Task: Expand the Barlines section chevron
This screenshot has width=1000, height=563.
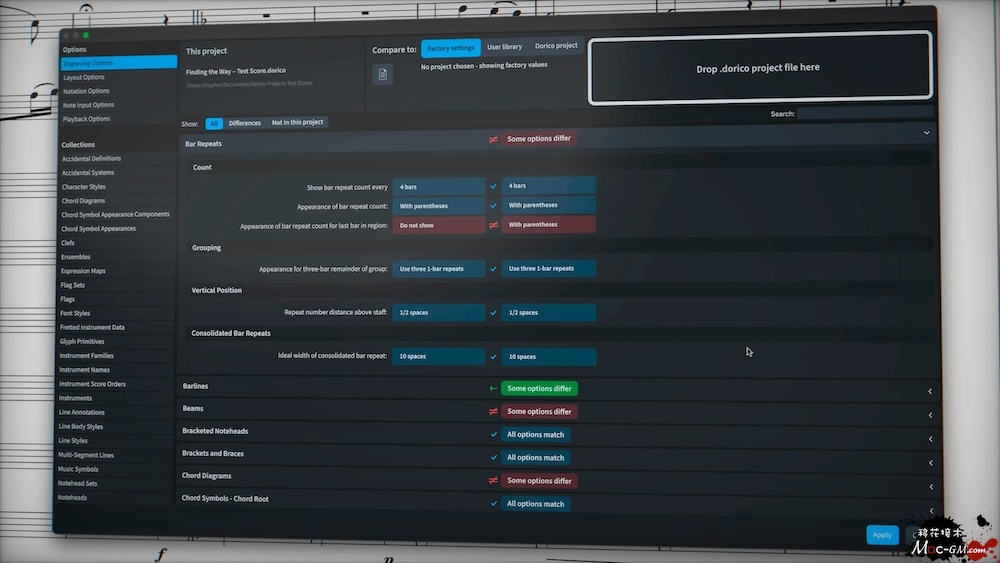Action: click(x=930, y=391)
